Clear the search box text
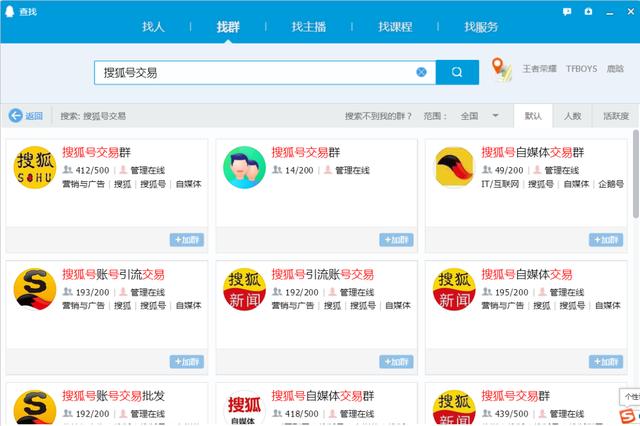The height and width of the screenshot is (426, 640). [x=421, y=72]
